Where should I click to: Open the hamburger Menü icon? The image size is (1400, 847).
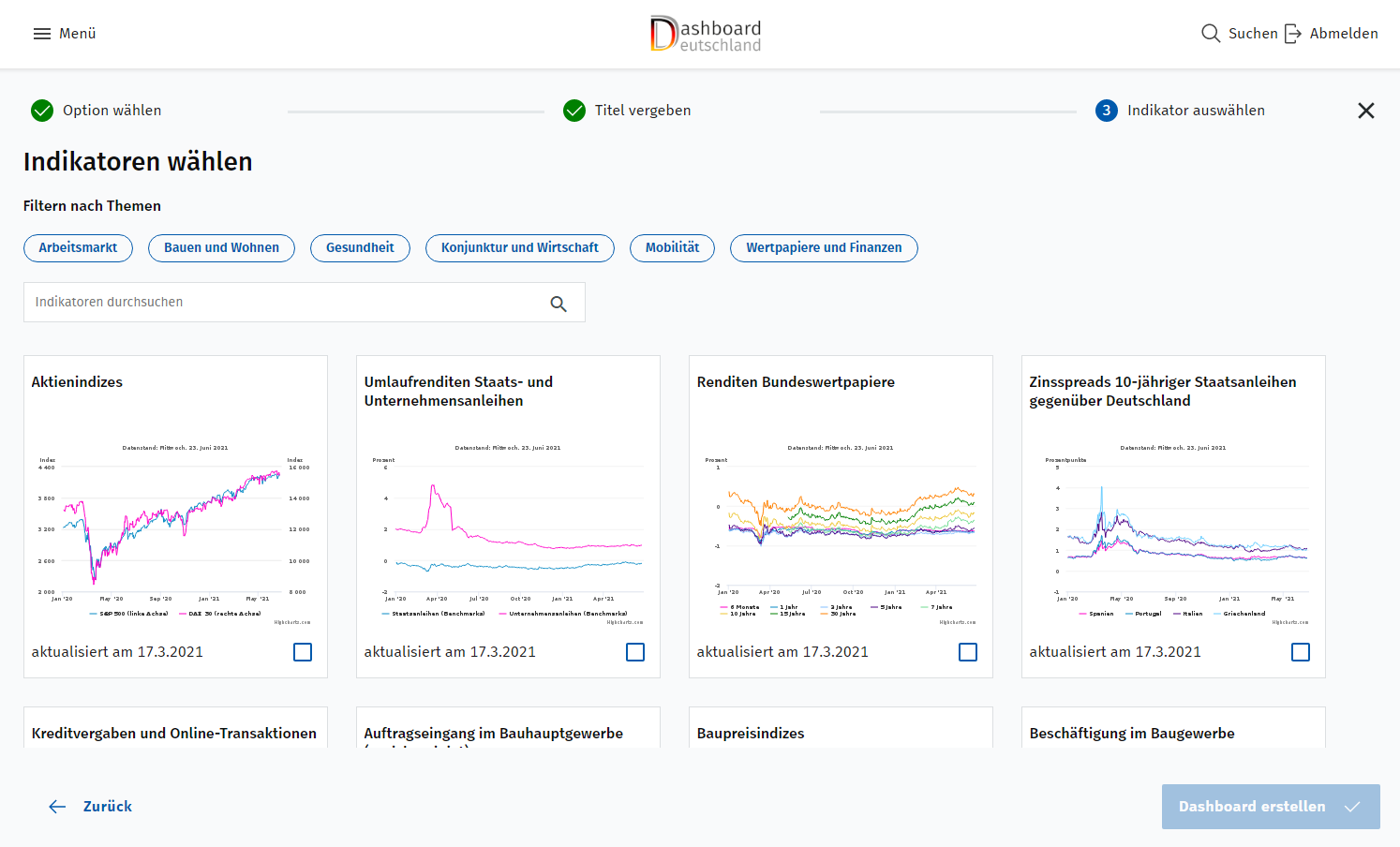coord(42,34)
